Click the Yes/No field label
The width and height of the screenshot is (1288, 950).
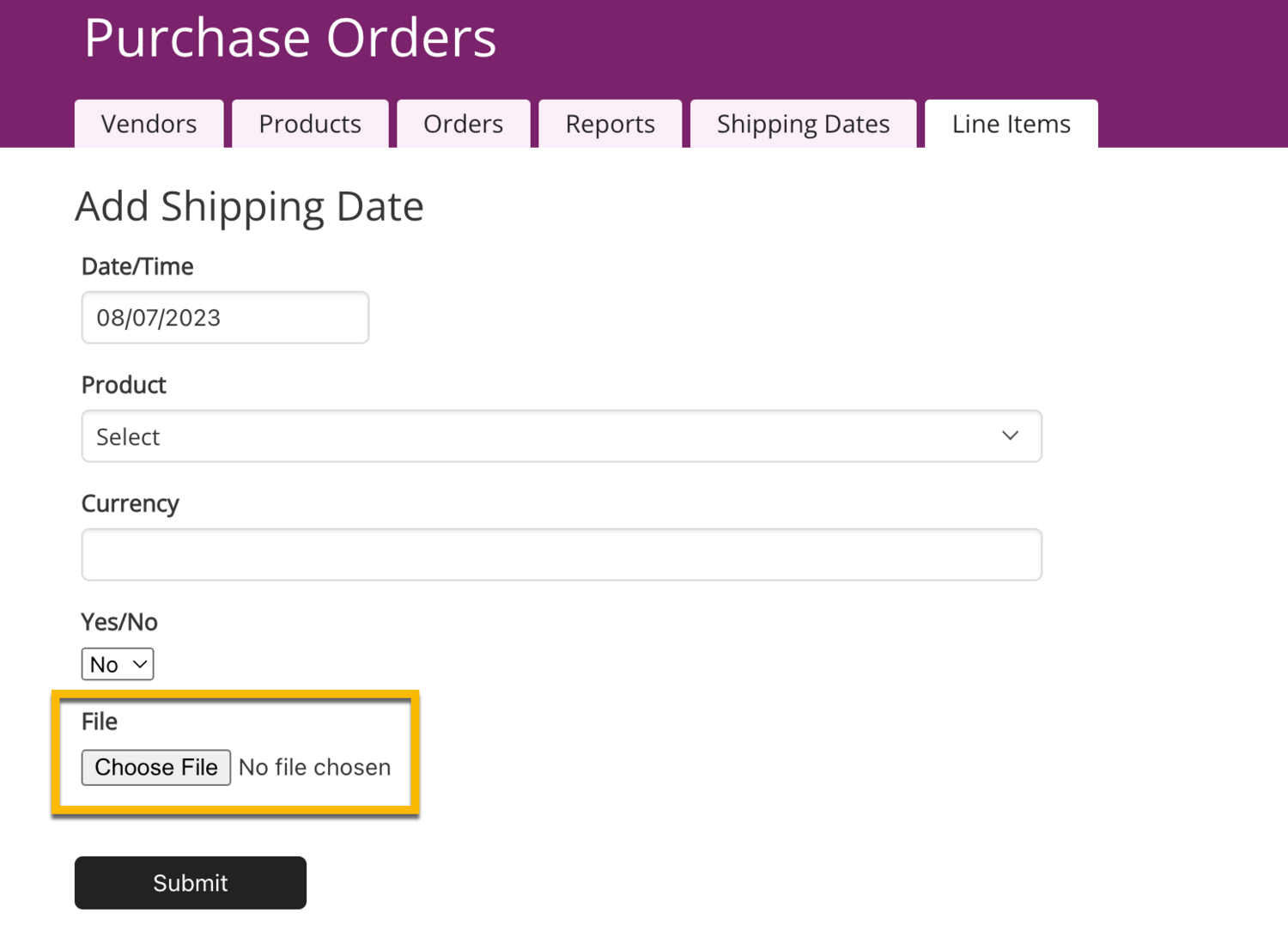coord(119,622)
